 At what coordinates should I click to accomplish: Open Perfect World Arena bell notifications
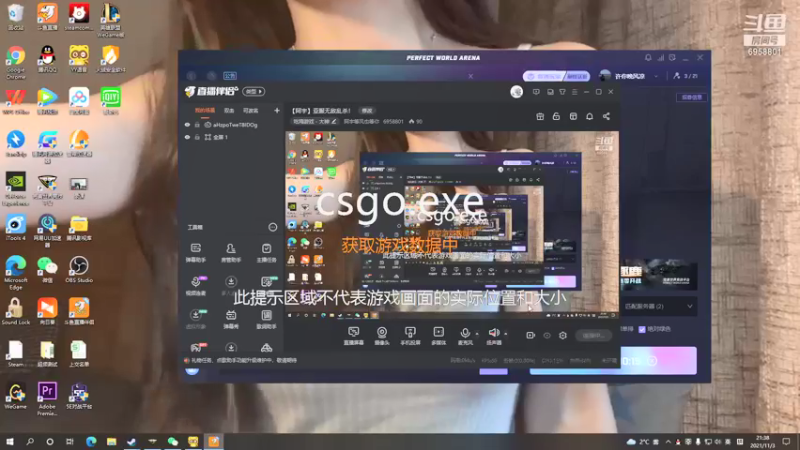pos(648,58)
